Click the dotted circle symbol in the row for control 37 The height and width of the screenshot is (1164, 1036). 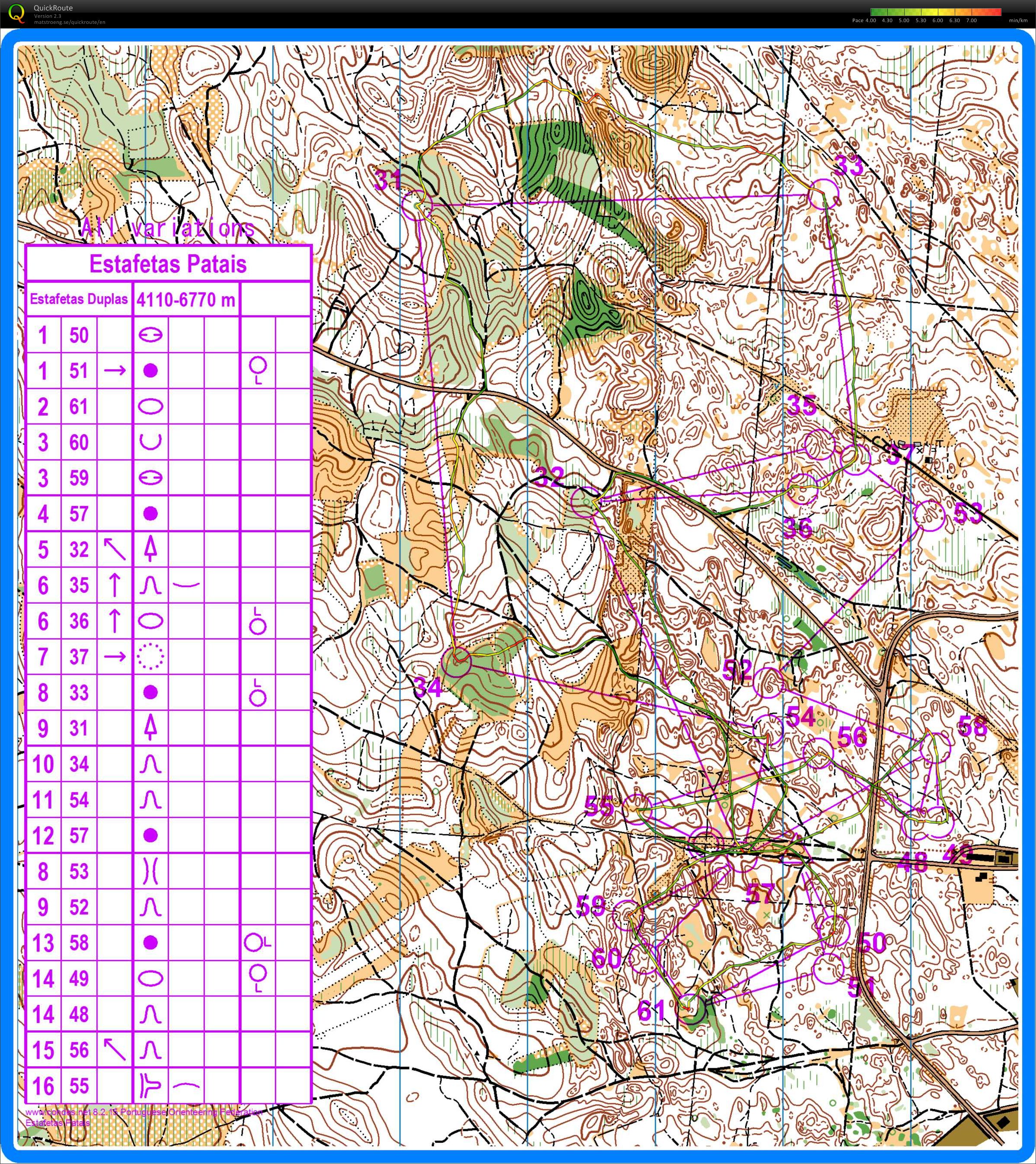coord(150,657)
